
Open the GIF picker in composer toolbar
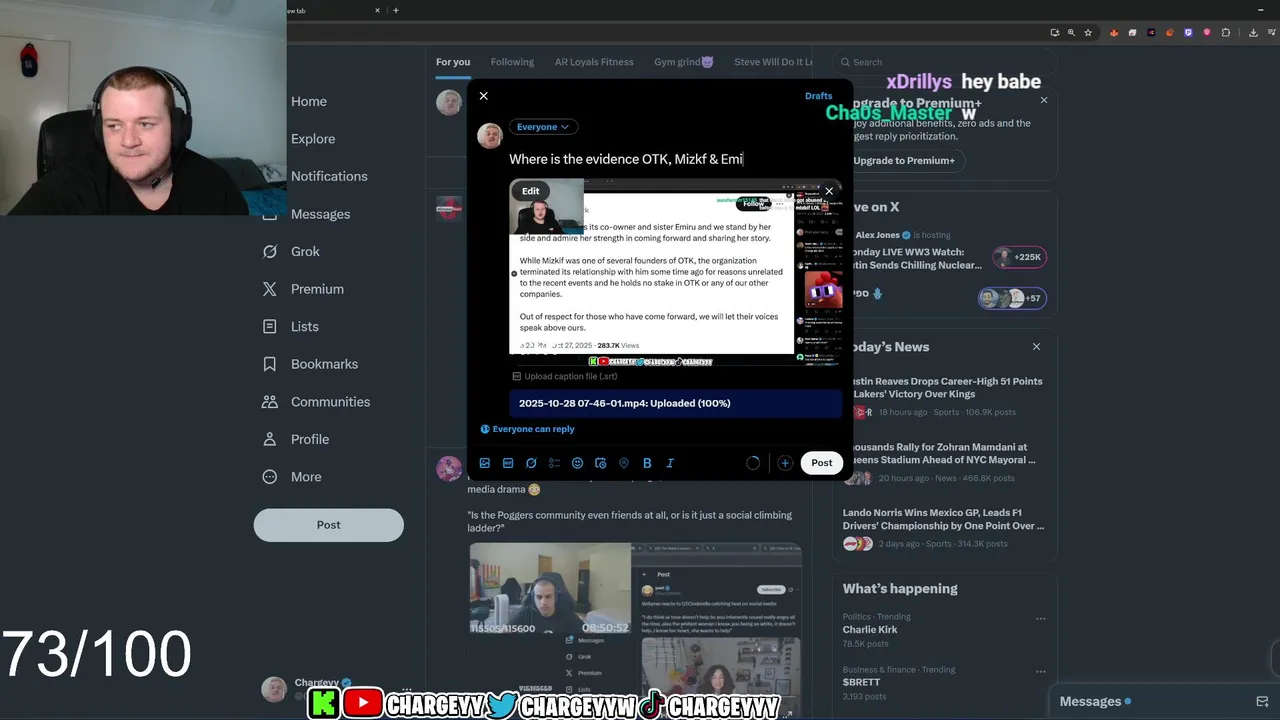508,463
